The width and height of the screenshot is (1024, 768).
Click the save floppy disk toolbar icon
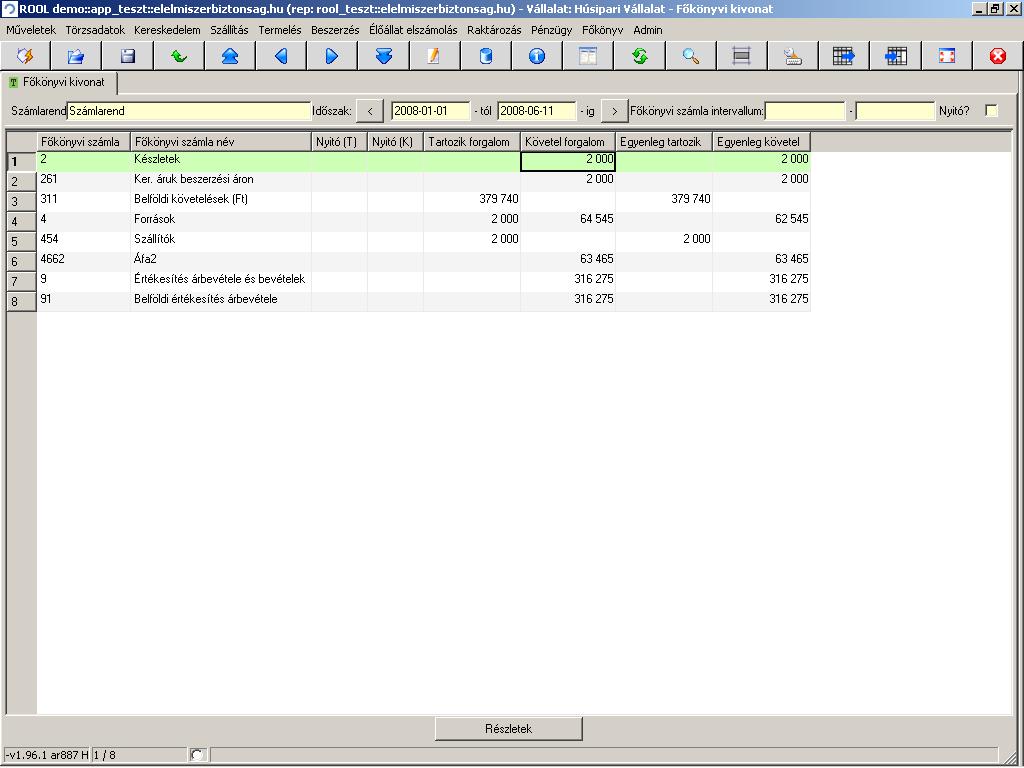128,56
